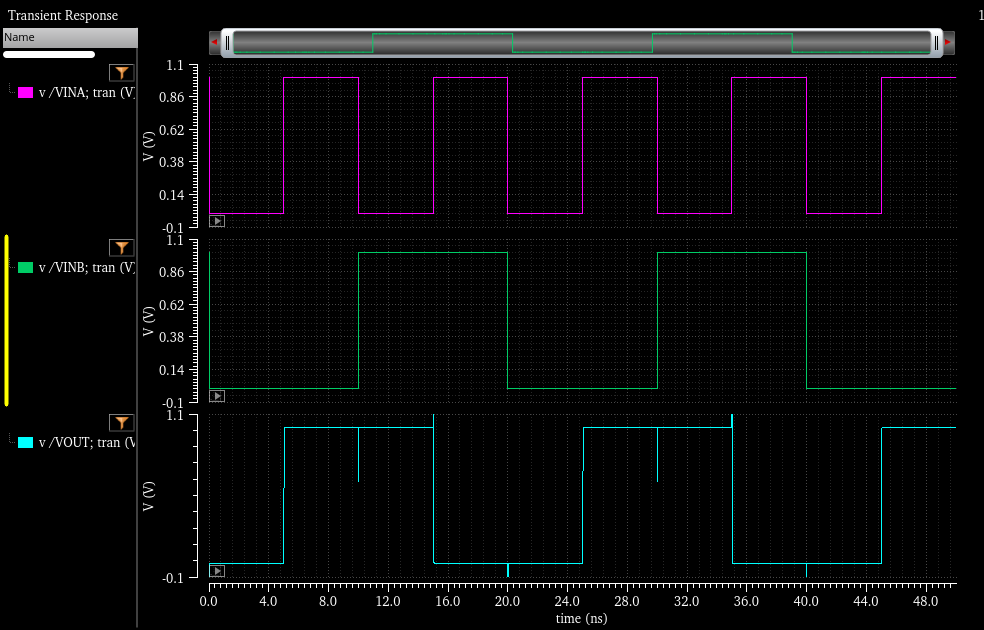Click the filter icon above the VINA trace
Image resolution: width=984 pixels, height=630 pixels.
tap(122, 72)
